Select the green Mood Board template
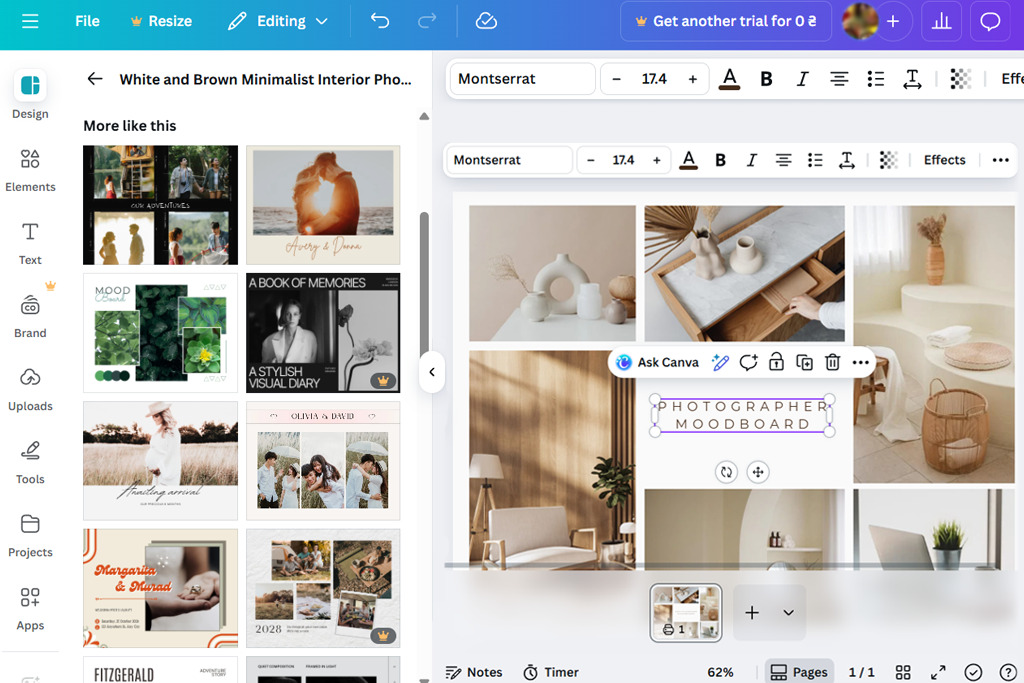Viewport: 1024px width, 683px height. [160, 333]
